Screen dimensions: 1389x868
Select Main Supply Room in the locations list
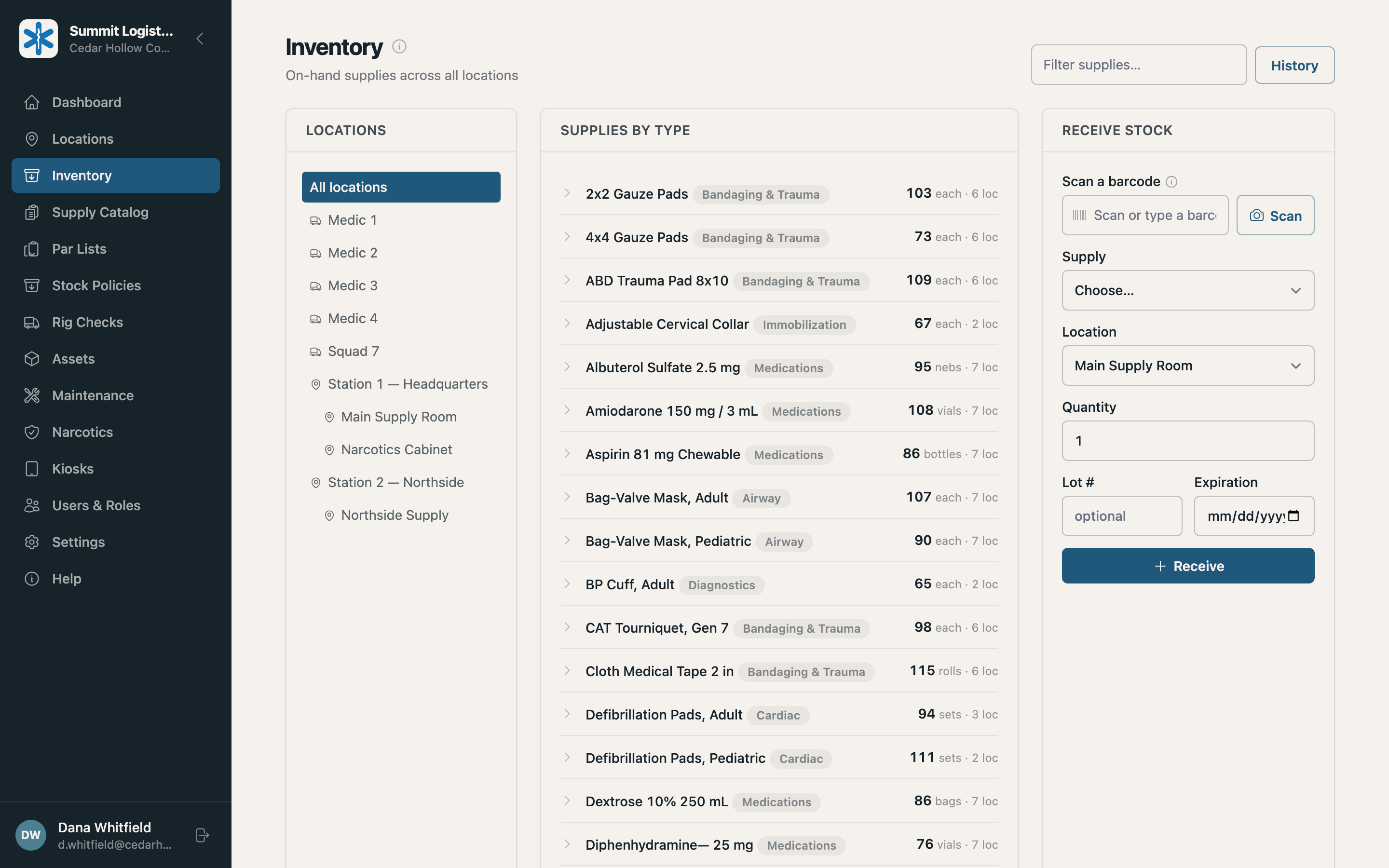401,417
